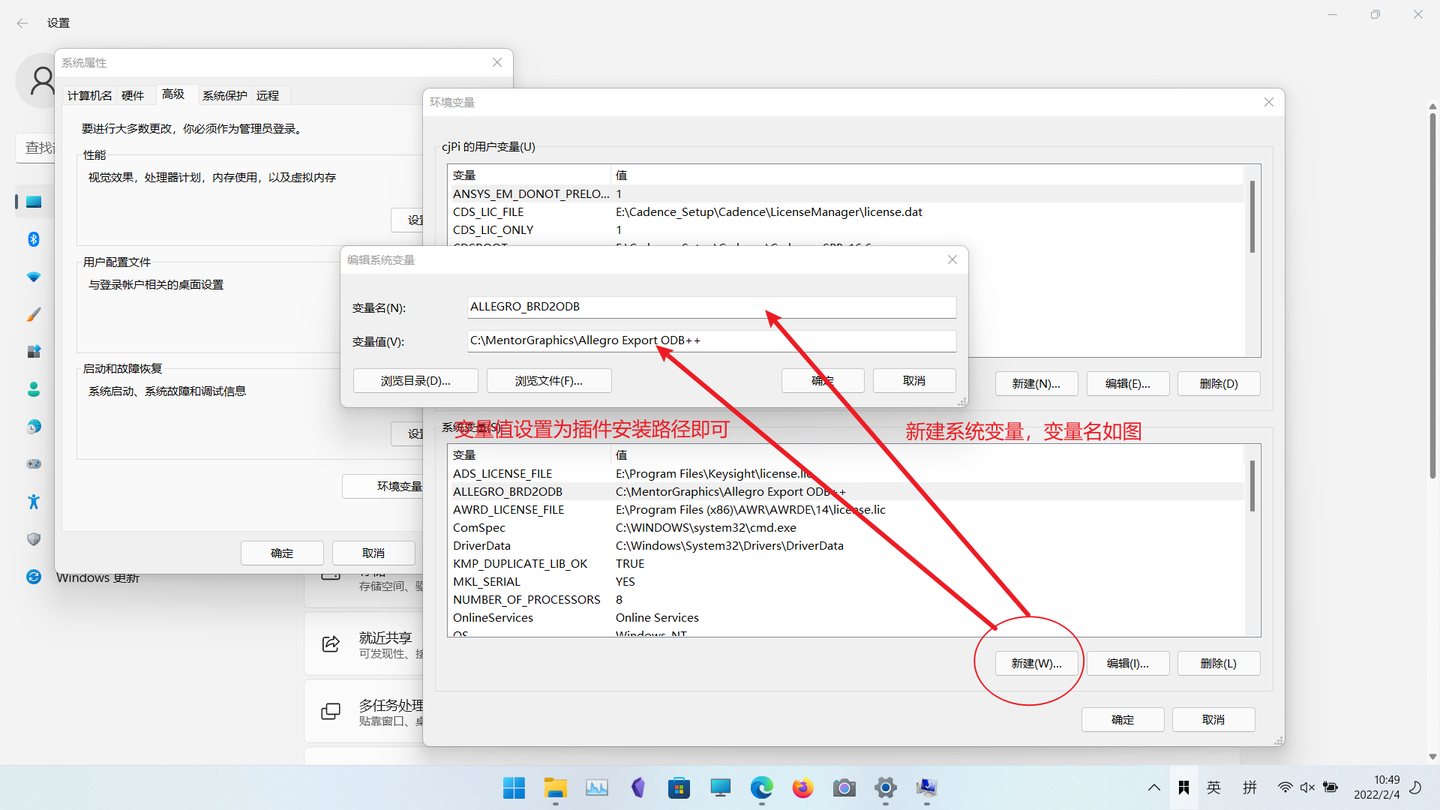Launch Microsoft Edge from the taskbar

761,788
